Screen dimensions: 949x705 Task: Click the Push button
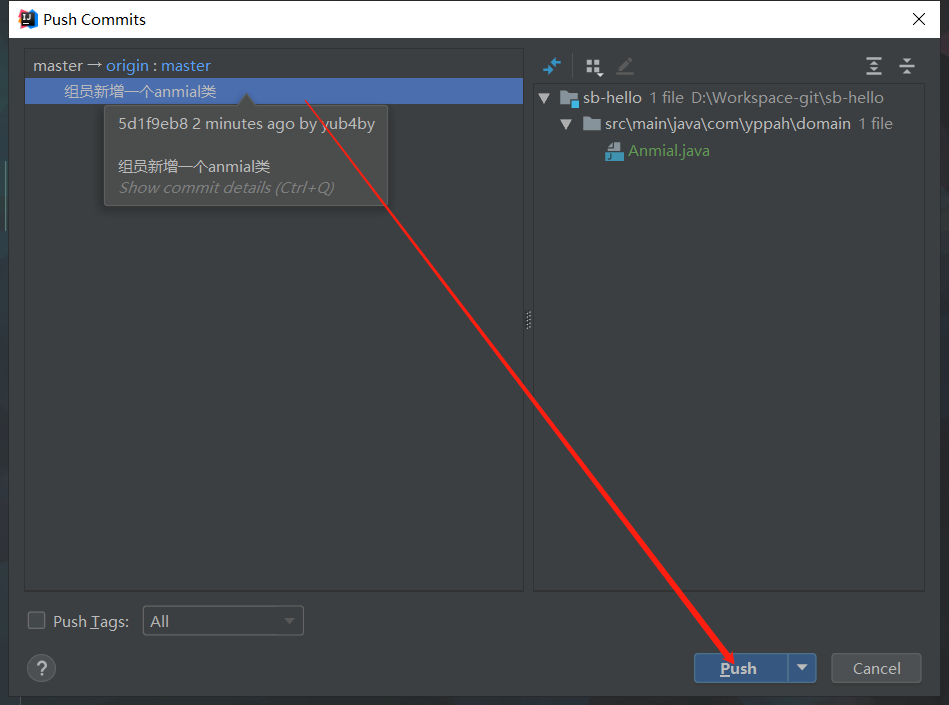pos(740,668)
